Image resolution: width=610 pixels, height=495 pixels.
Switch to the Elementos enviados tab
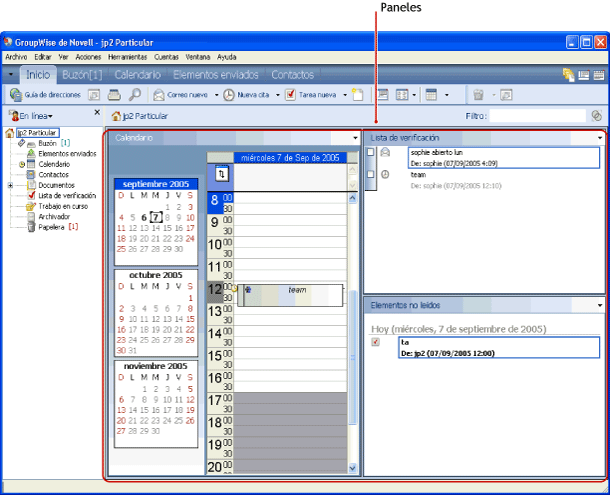pos(216,75)
